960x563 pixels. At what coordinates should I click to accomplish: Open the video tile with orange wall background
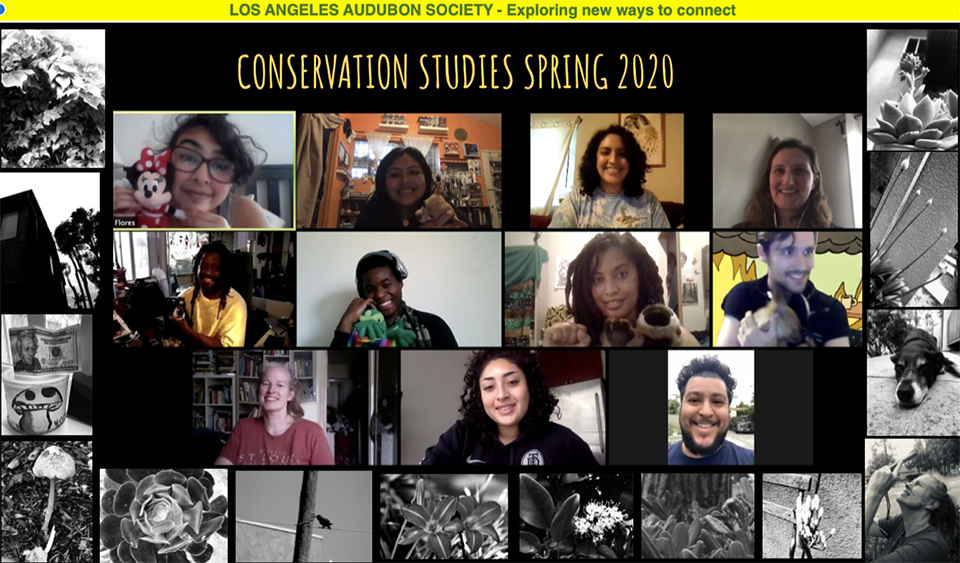click(x=399, y=171)
